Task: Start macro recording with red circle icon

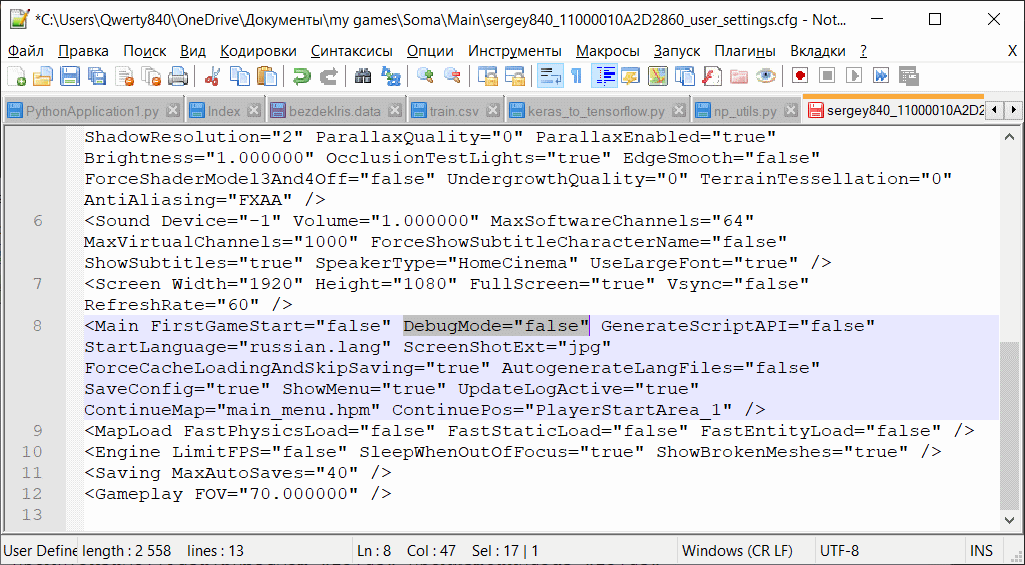Action: point(799,77)
